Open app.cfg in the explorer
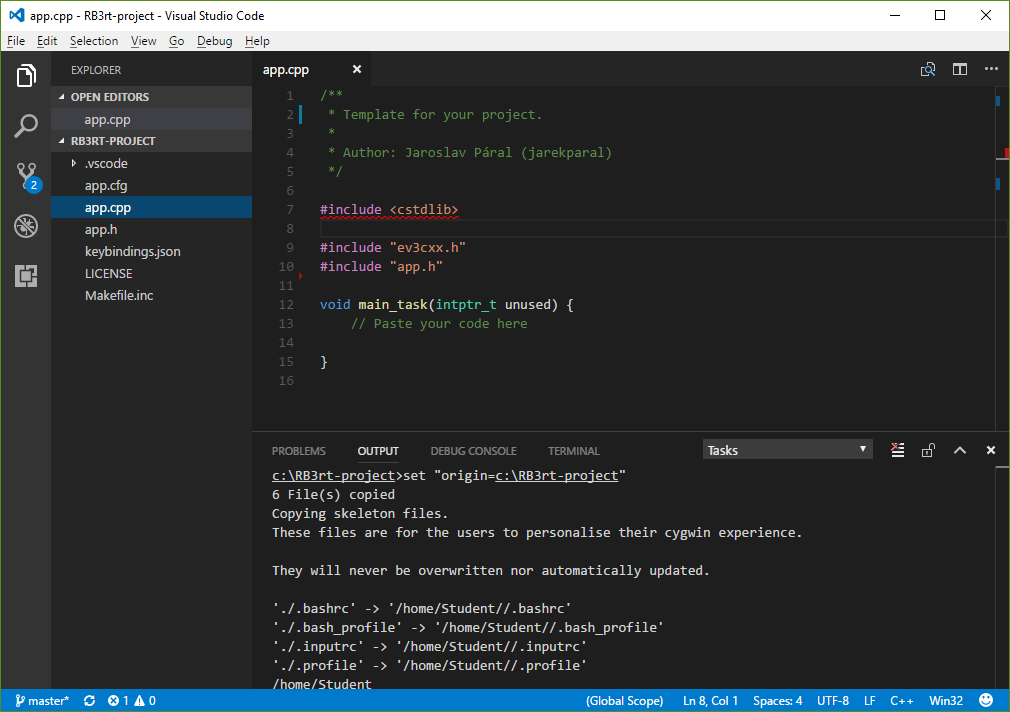The width and height of the screenshot is (1010, 712). [x=151, y=186]
